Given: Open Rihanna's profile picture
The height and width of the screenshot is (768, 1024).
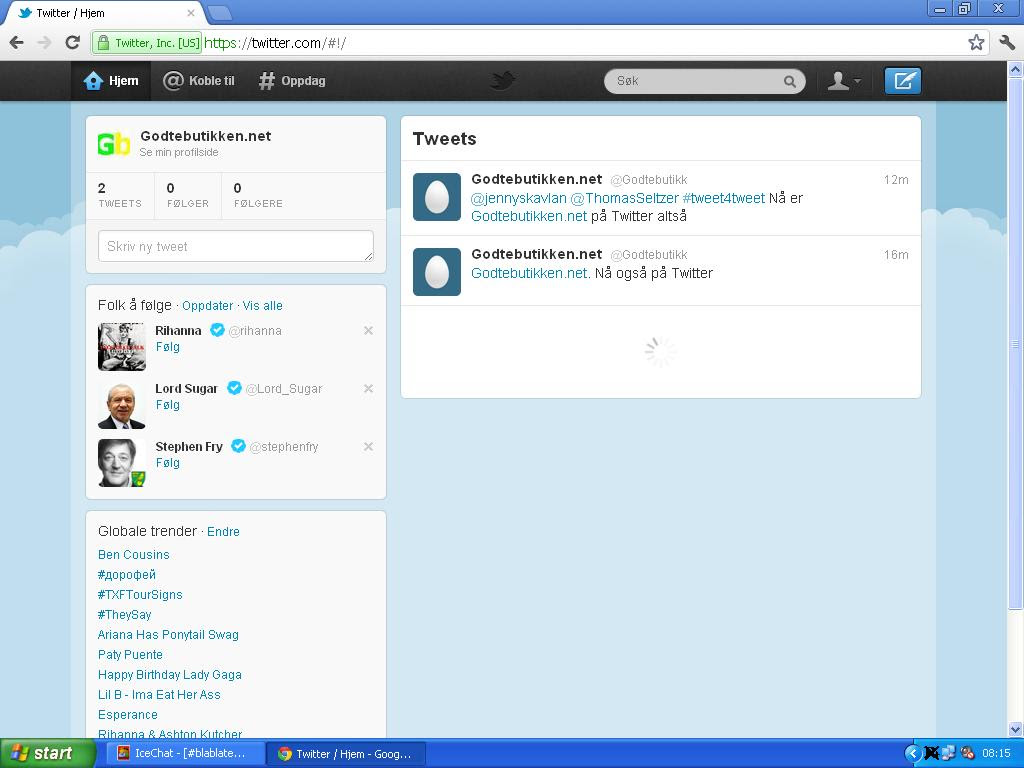Looking at the screenshot, I should coord(121,347).
